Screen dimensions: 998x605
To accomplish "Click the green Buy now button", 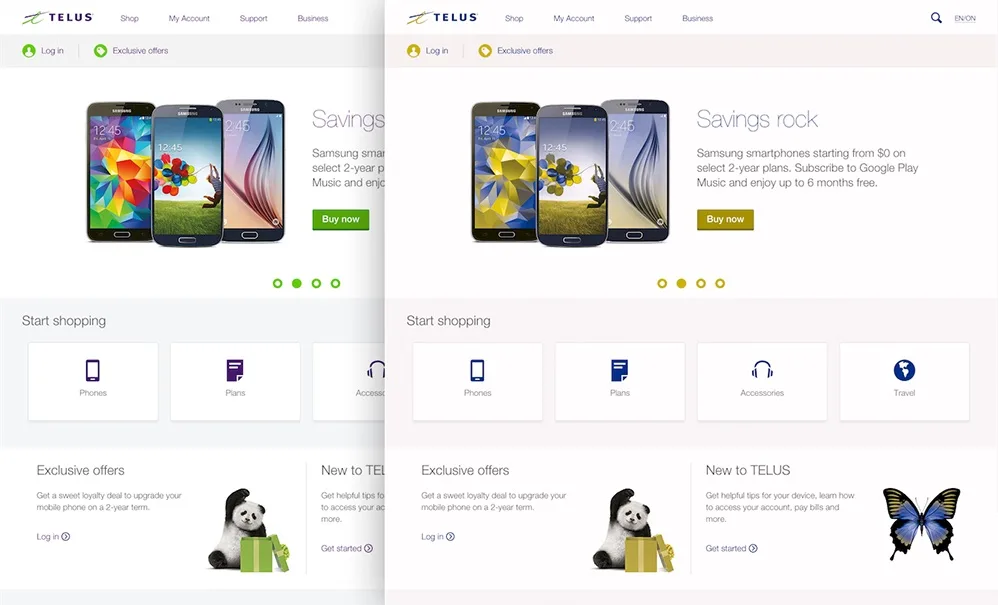I will pyautogui.click(x=341, y=219).
